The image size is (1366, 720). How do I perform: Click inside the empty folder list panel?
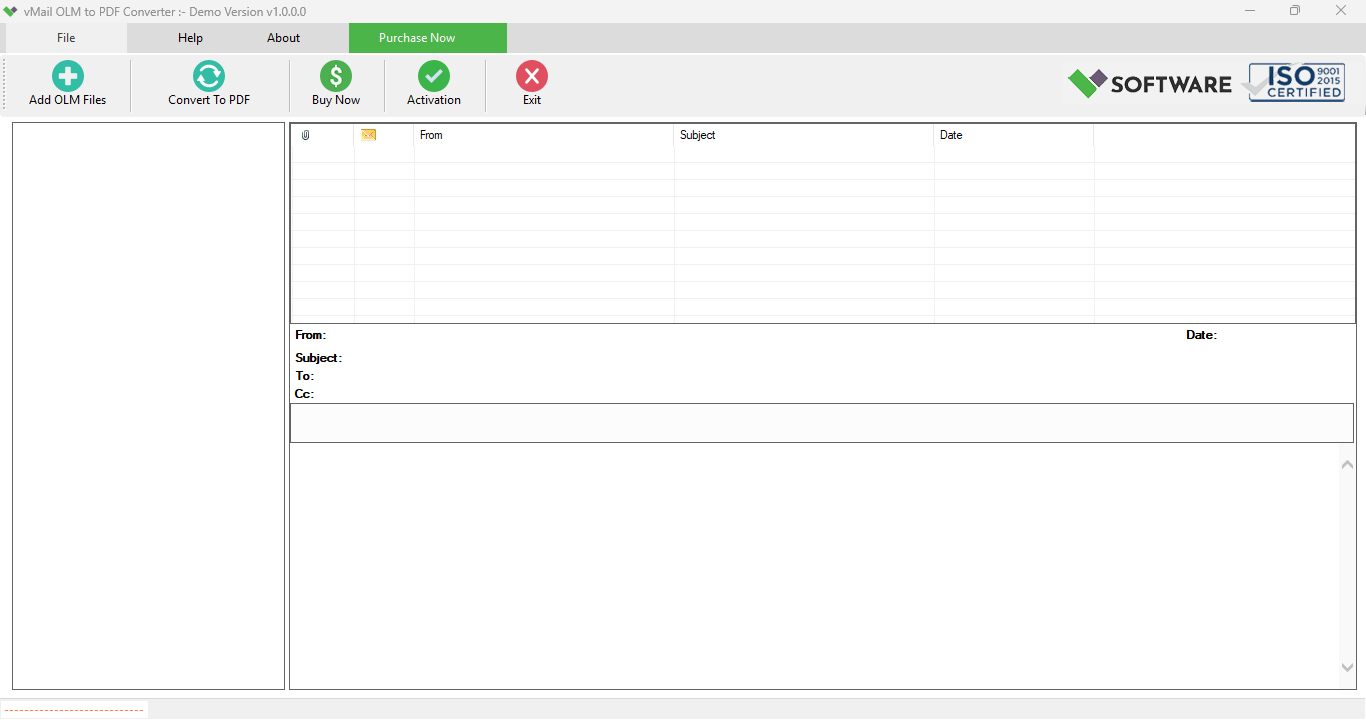coord(147,405)
